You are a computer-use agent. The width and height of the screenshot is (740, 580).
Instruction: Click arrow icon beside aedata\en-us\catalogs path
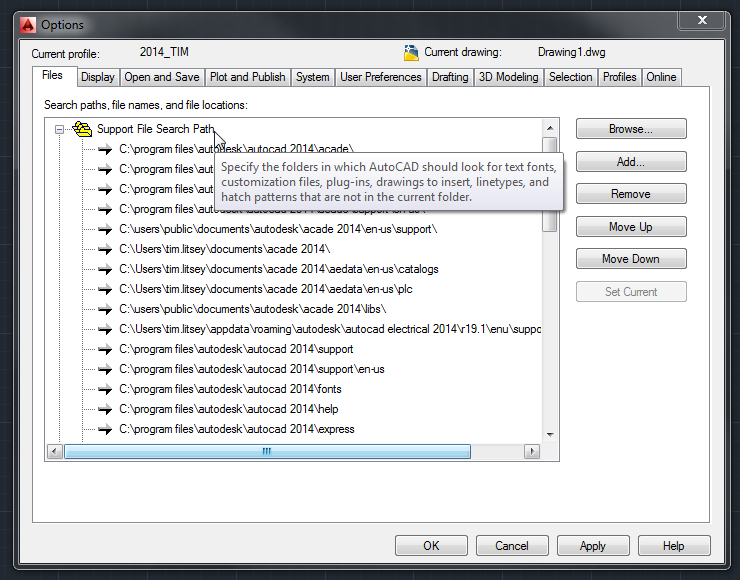pos(105,269)
